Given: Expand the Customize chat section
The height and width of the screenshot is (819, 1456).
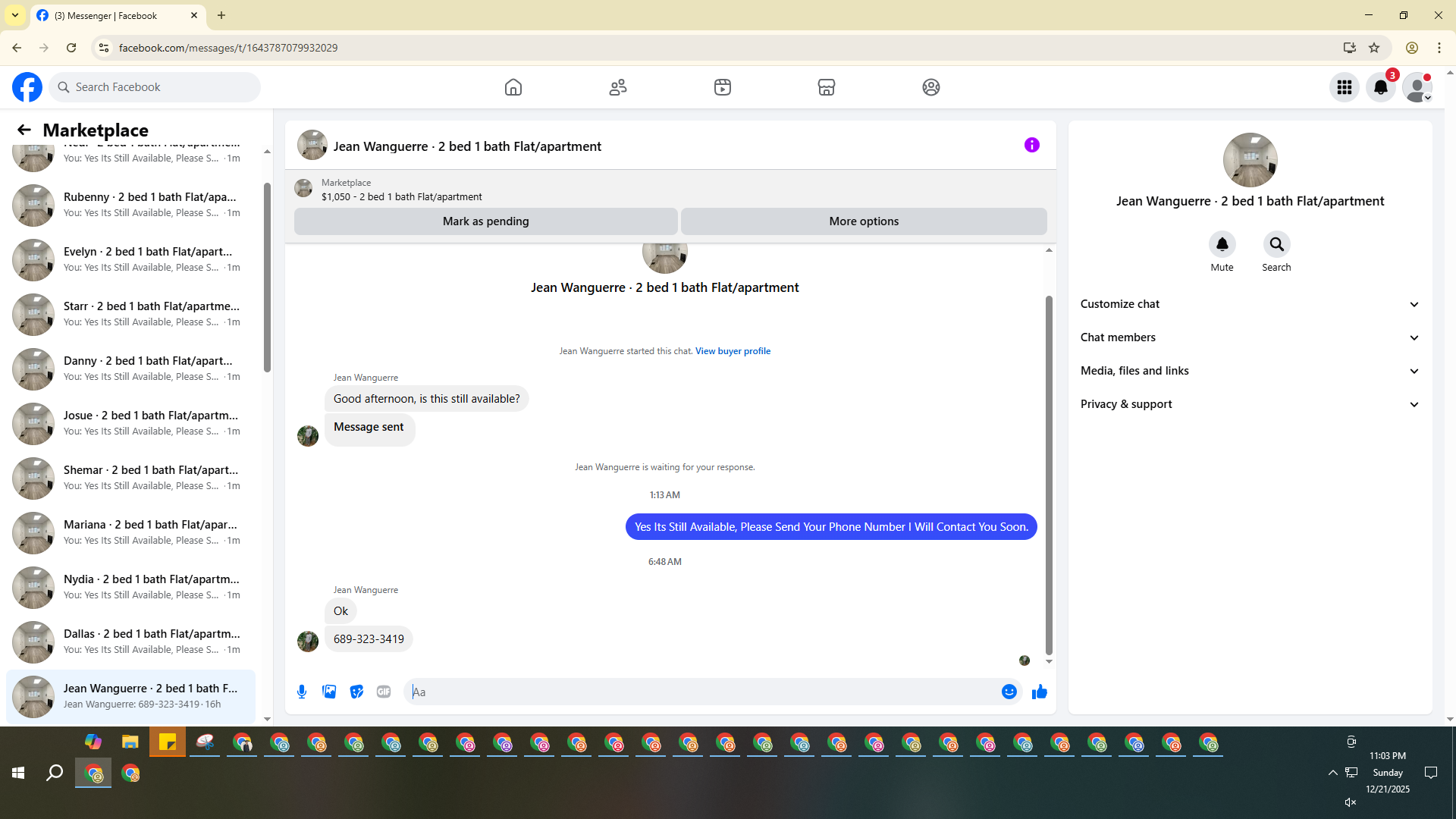Looking at the screenshot, I should tap(1250, 304).
